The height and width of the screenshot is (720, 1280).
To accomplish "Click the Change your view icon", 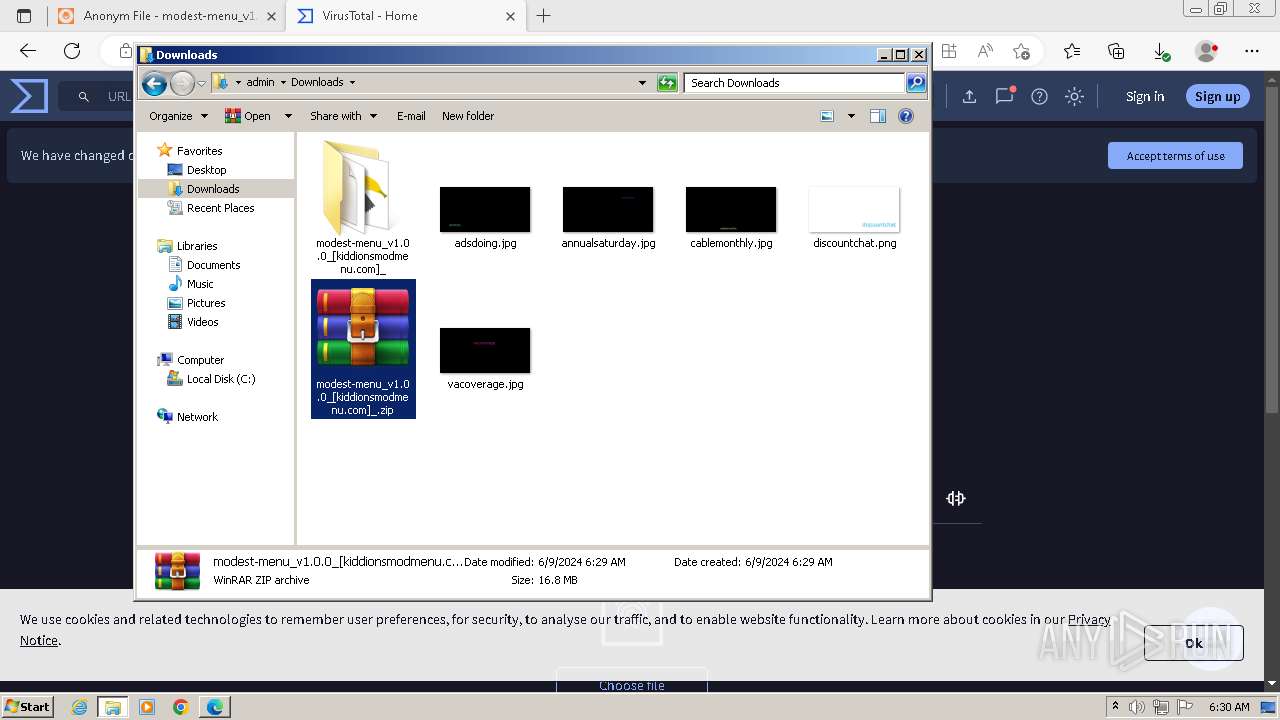I will 827,116.
